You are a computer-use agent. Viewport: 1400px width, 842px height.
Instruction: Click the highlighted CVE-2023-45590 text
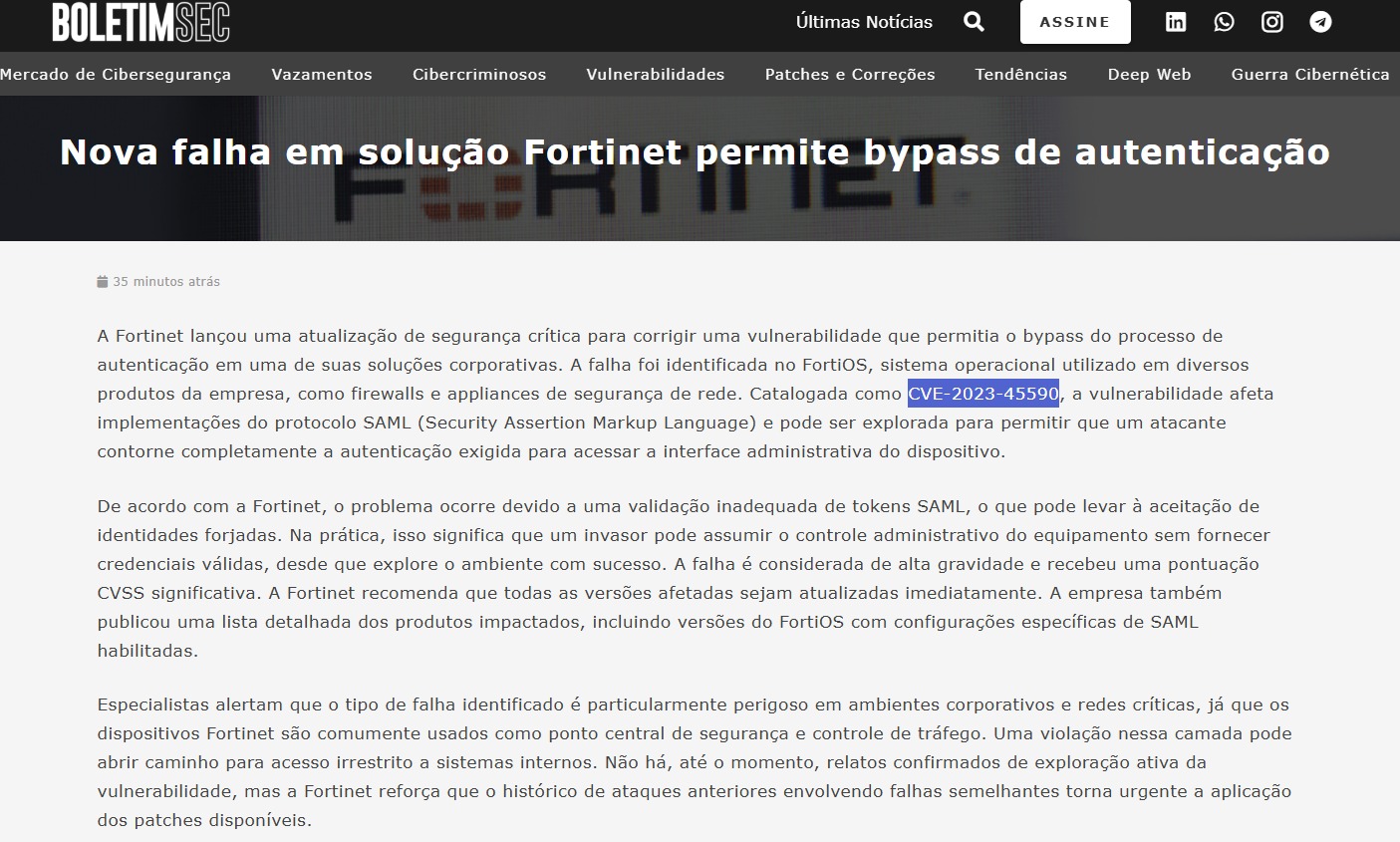click(982, 394)
